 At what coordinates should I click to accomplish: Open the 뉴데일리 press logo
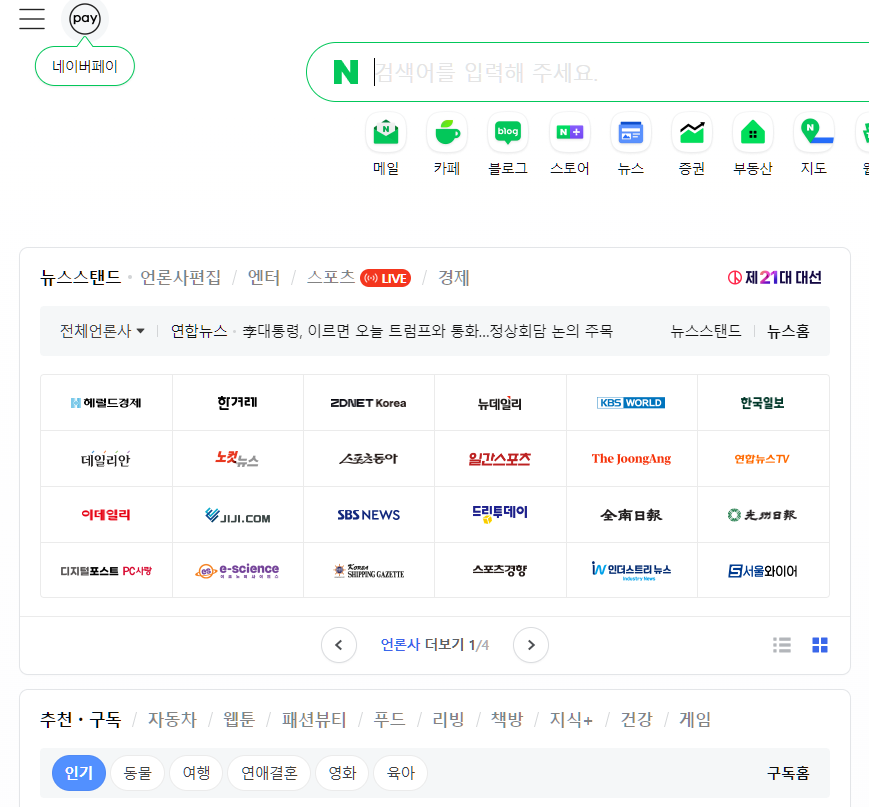500,403
